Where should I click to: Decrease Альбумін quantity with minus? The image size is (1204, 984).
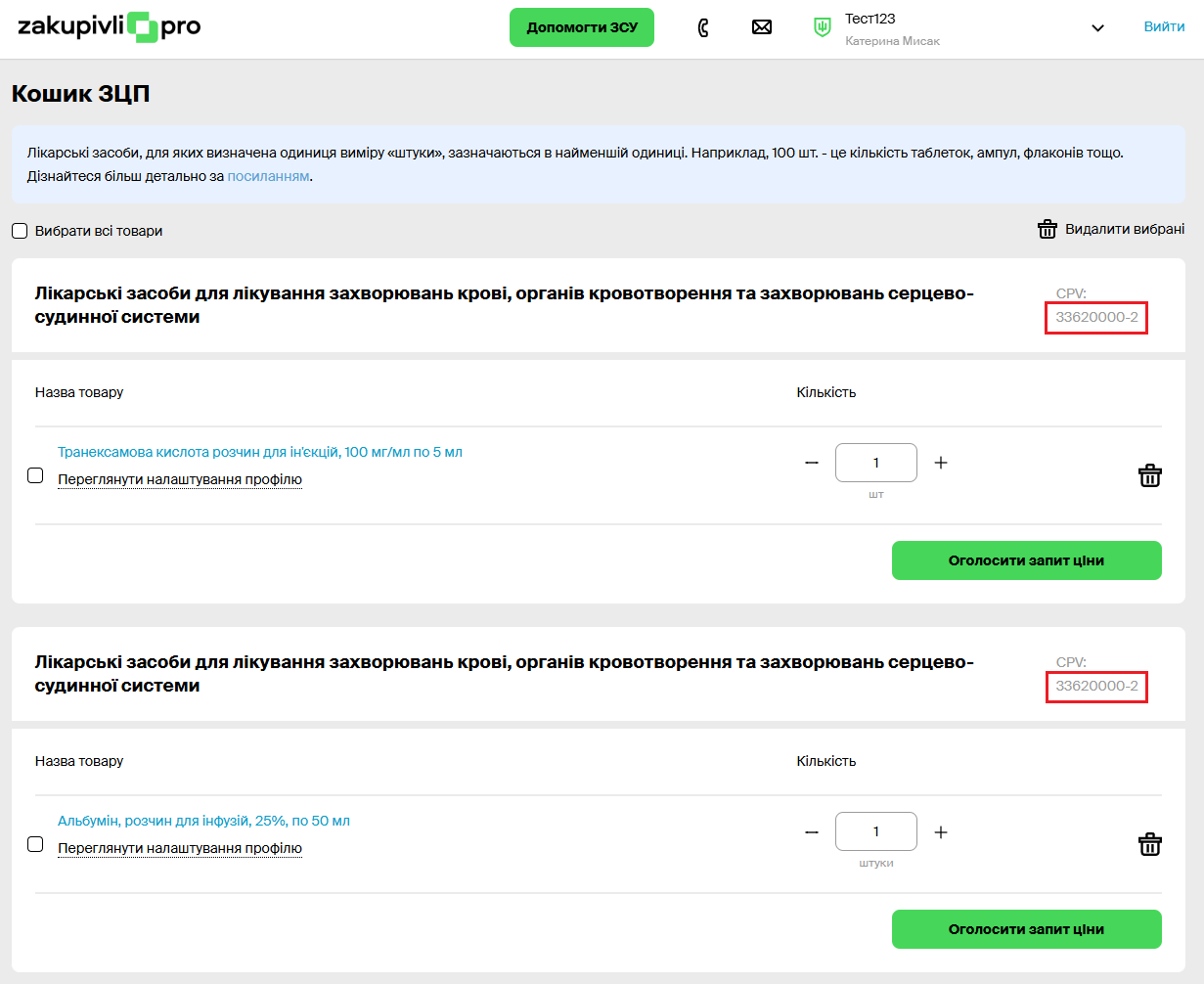(x=811, y=832)
